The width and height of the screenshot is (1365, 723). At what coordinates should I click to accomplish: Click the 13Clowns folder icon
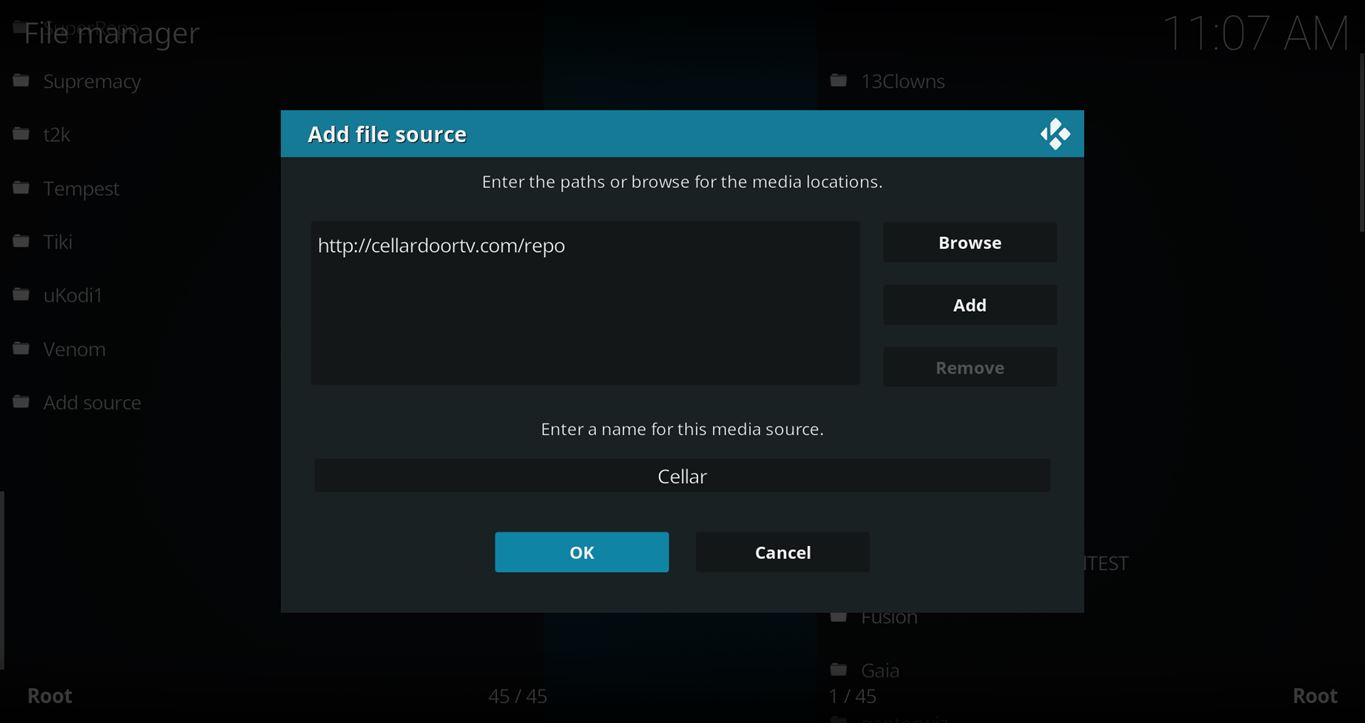pos(839,81)
